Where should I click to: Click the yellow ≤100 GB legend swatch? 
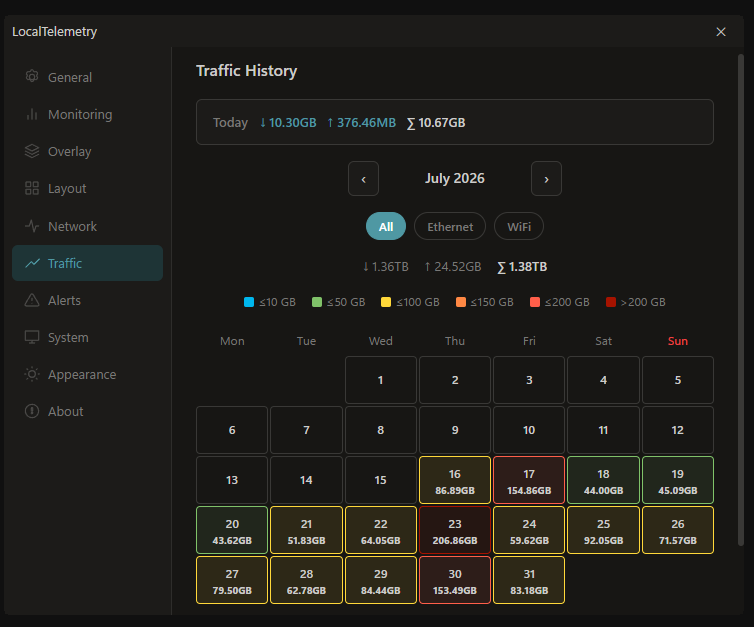pyautogui.click(x=386, y=302)
